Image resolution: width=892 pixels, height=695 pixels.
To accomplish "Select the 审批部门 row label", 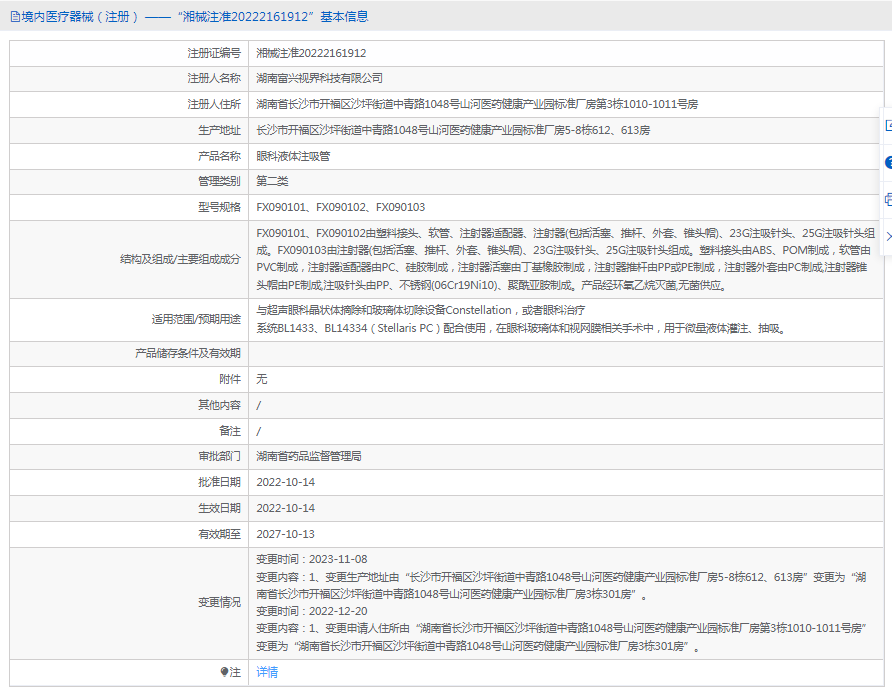I will tap(219, 456).
